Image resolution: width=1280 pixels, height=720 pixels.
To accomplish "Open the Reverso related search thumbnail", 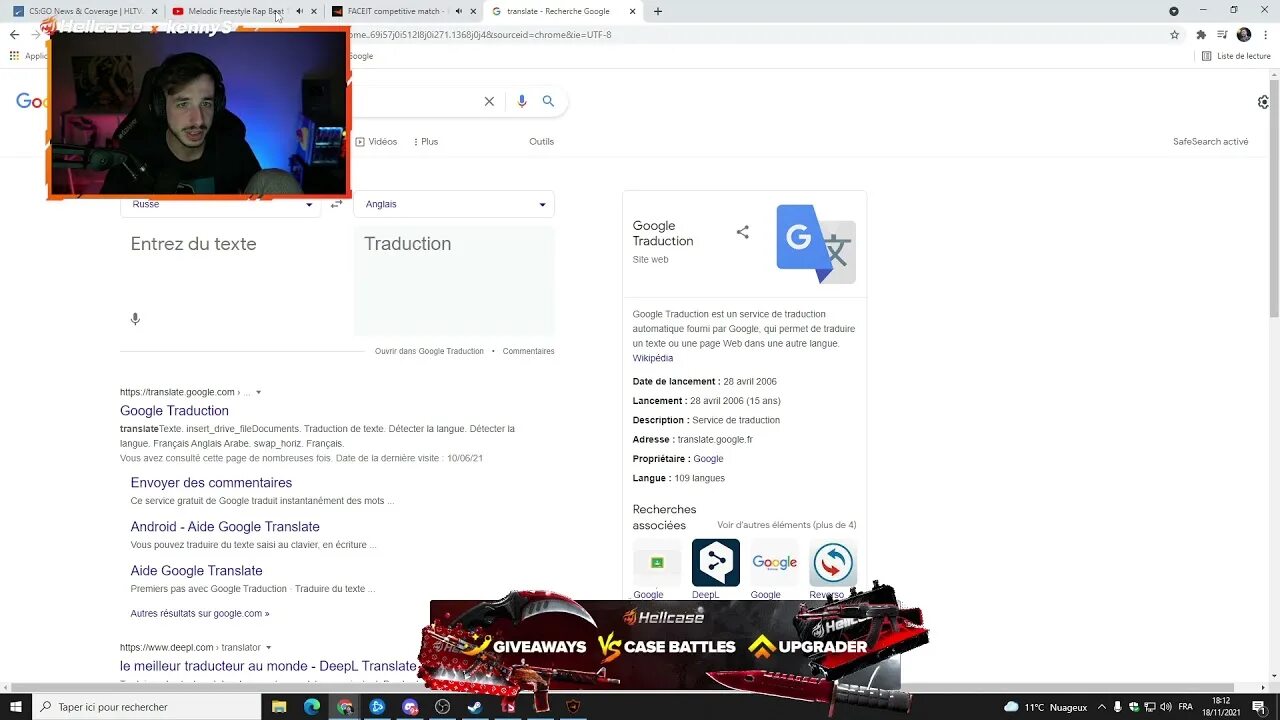I will (x=832, y=563).
